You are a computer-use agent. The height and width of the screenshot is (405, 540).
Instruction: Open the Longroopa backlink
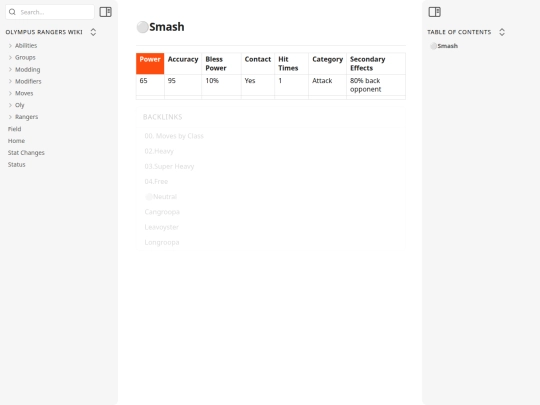162,242
